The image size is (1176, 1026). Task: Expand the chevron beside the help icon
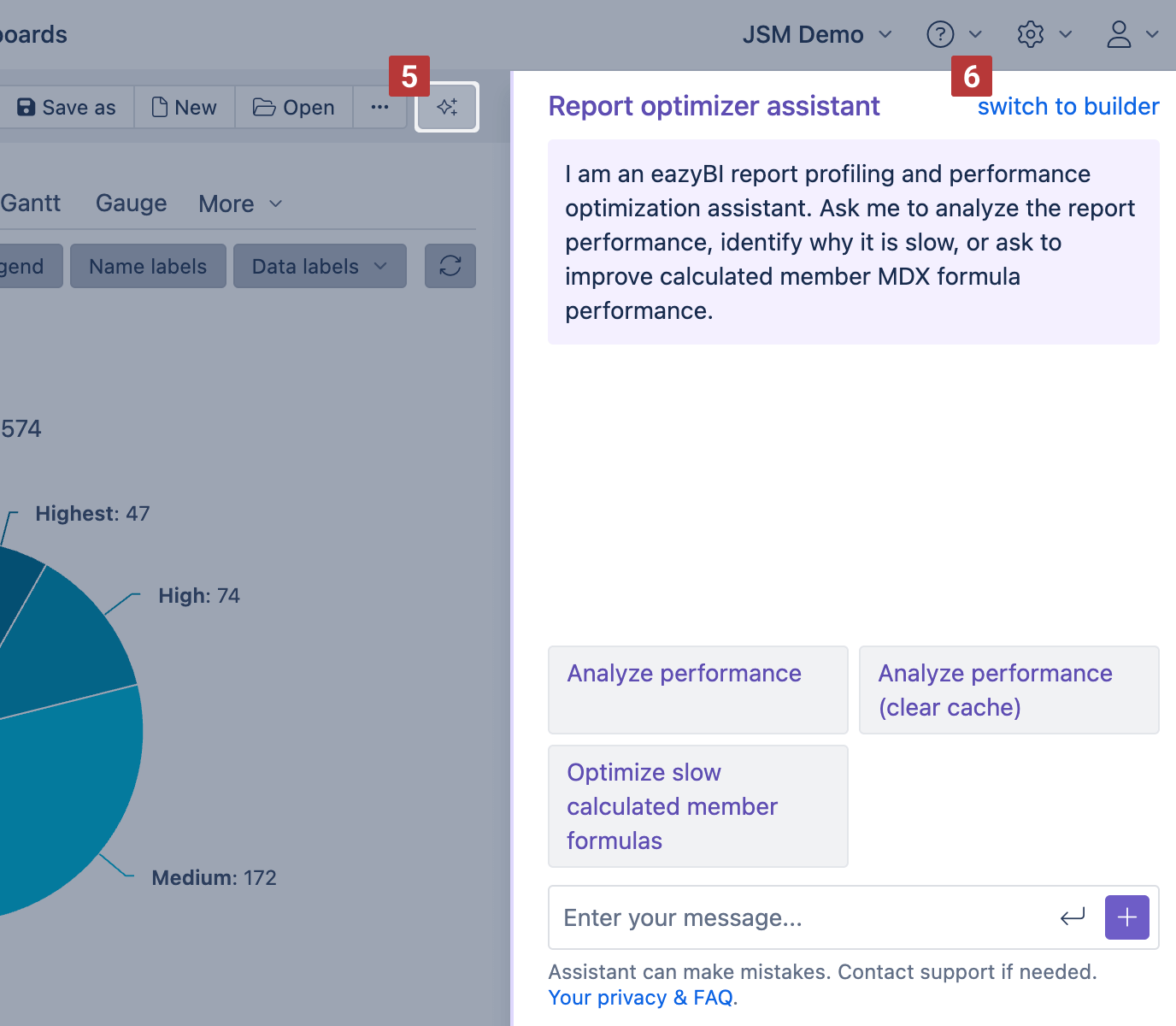[x=975, y=34]
